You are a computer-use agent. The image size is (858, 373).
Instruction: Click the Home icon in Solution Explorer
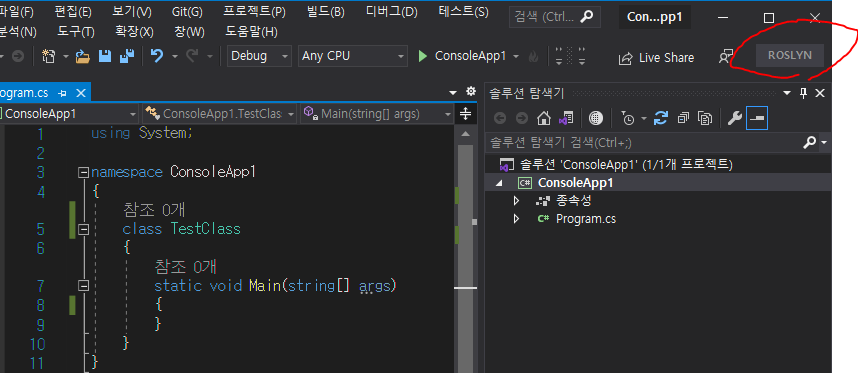(x=543, y=118)
